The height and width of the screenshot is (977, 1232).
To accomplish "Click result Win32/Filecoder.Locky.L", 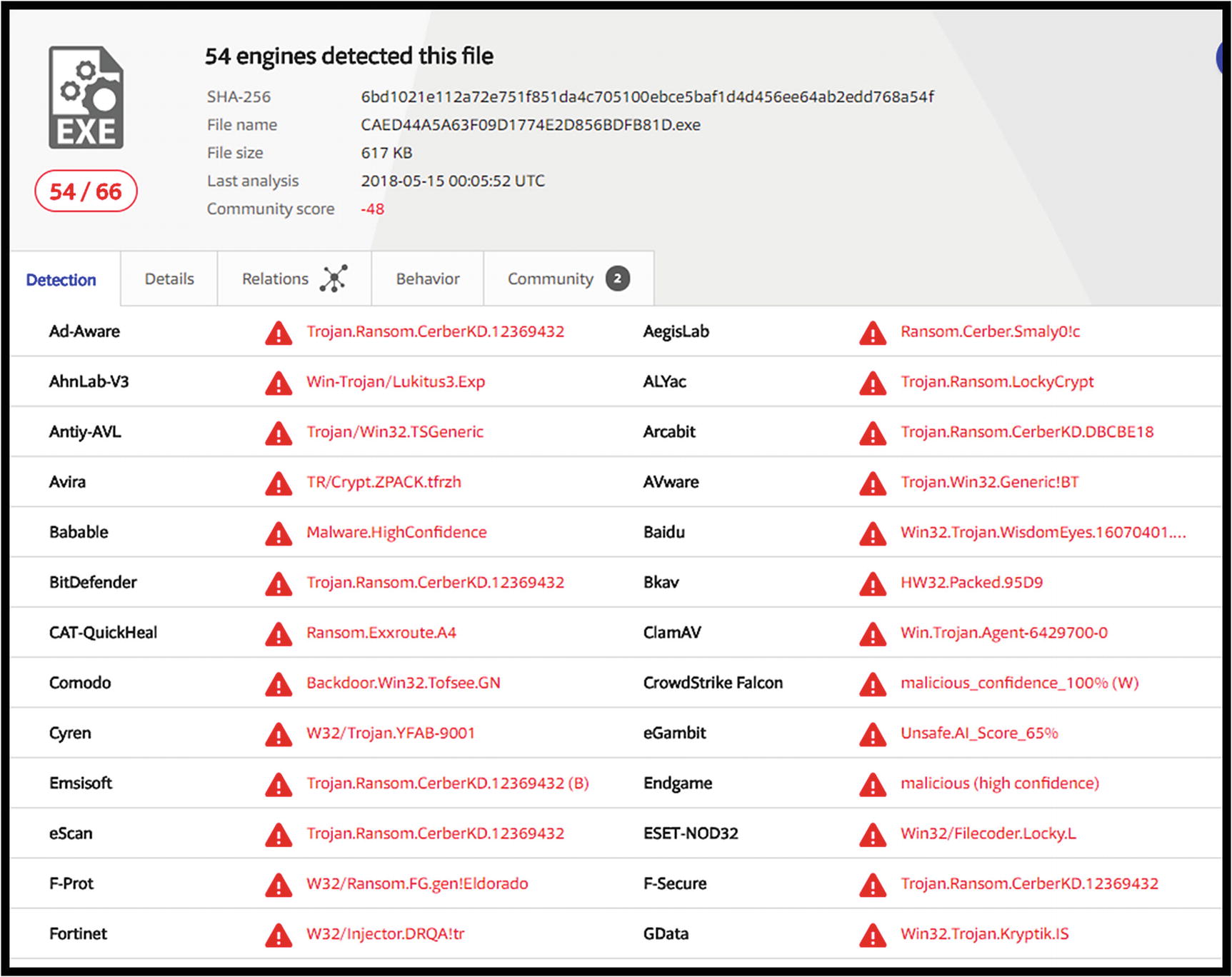I will tap(988, 833).
